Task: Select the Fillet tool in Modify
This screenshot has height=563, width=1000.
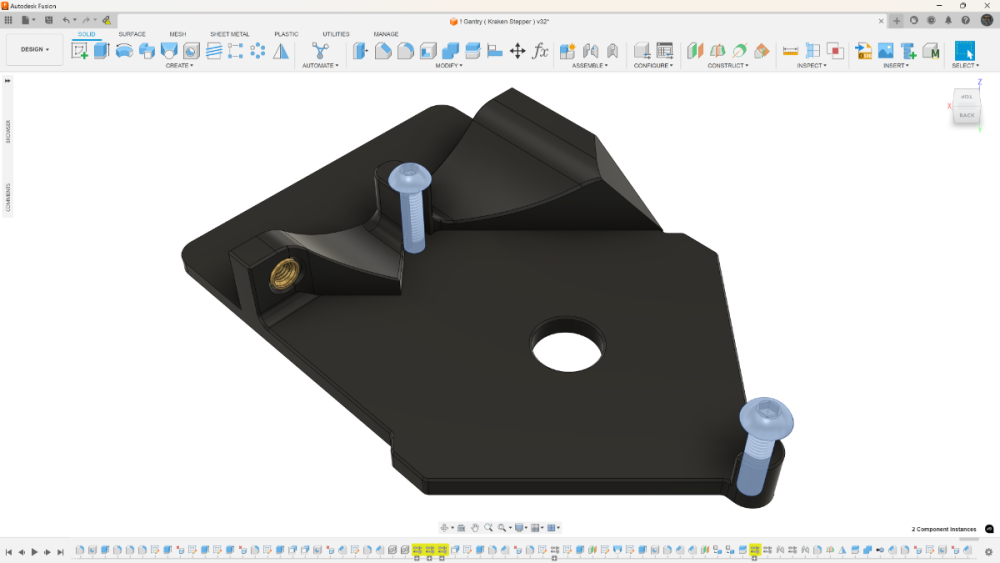Action: coord(383,51)
